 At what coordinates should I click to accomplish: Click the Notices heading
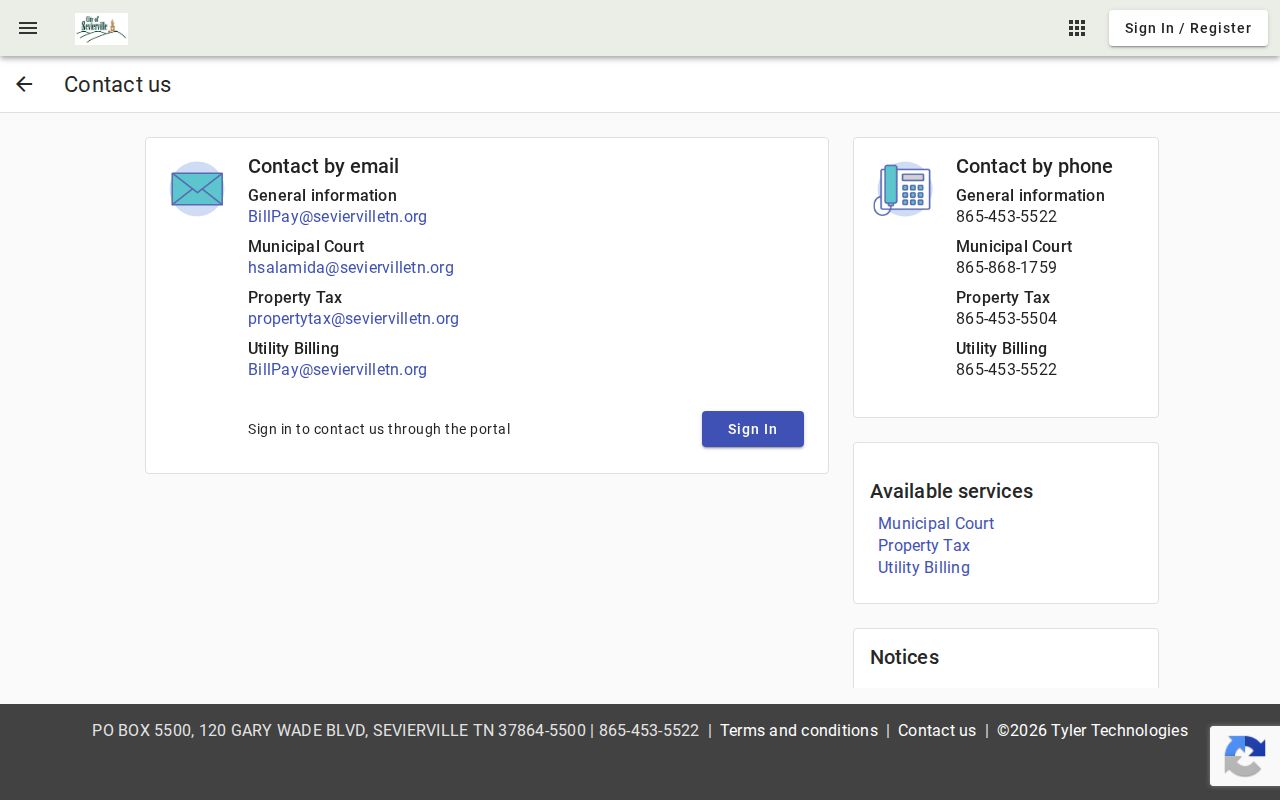(904, 657)
